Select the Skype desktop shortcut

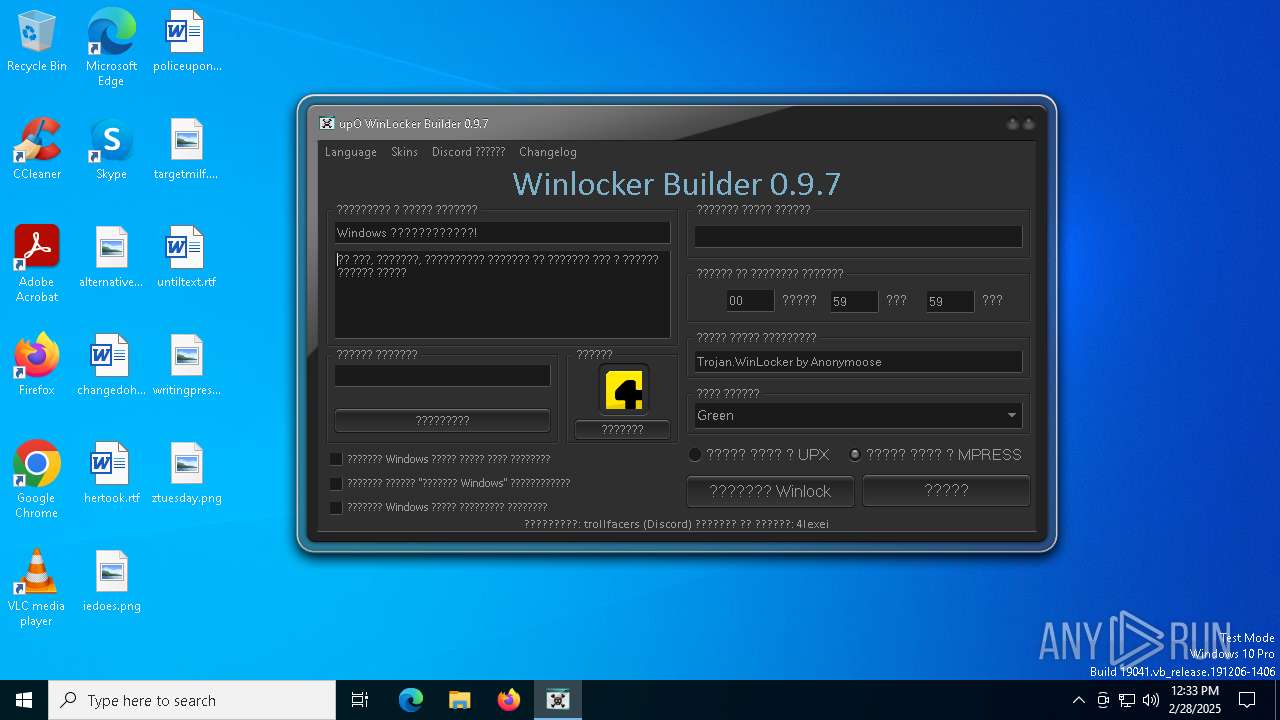111,149
